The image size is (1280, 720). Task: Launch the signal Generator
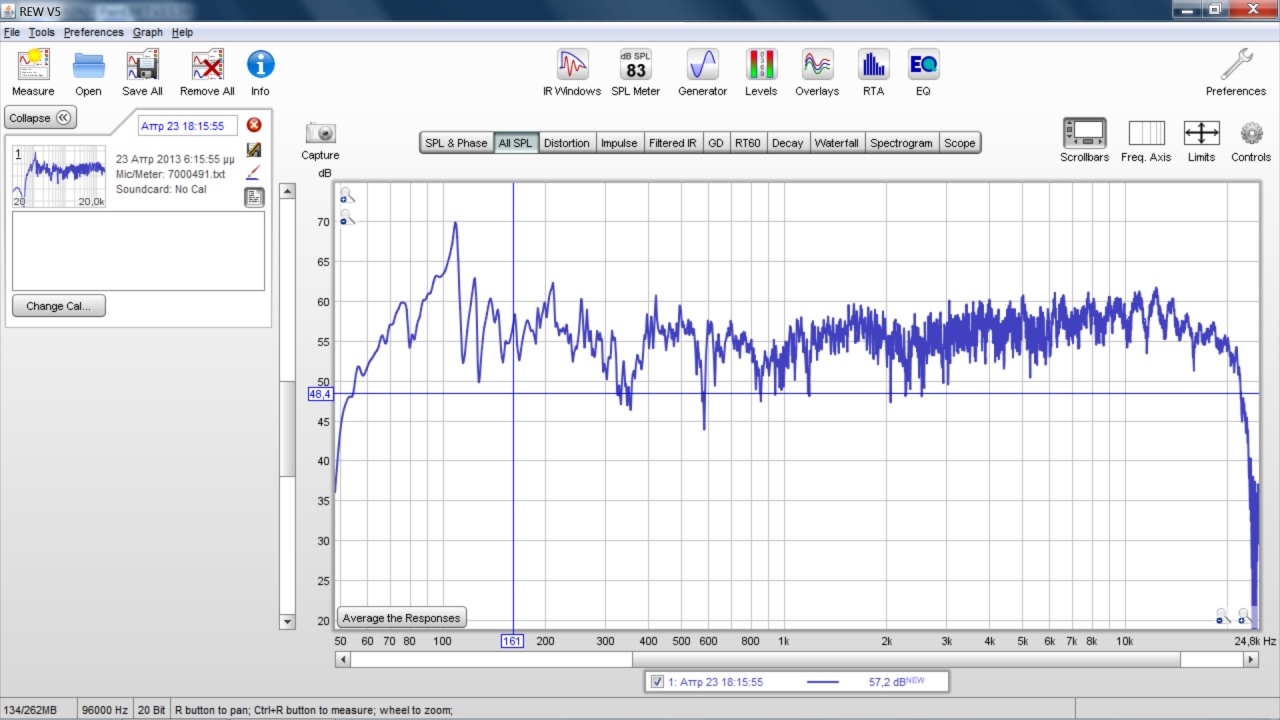tap(702, 66)
